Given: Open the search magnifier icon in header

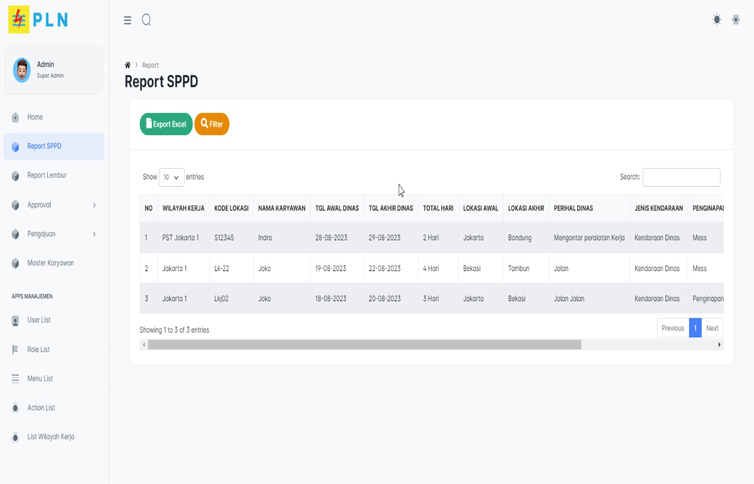Looking at the screenshot, I should [146, 20].
